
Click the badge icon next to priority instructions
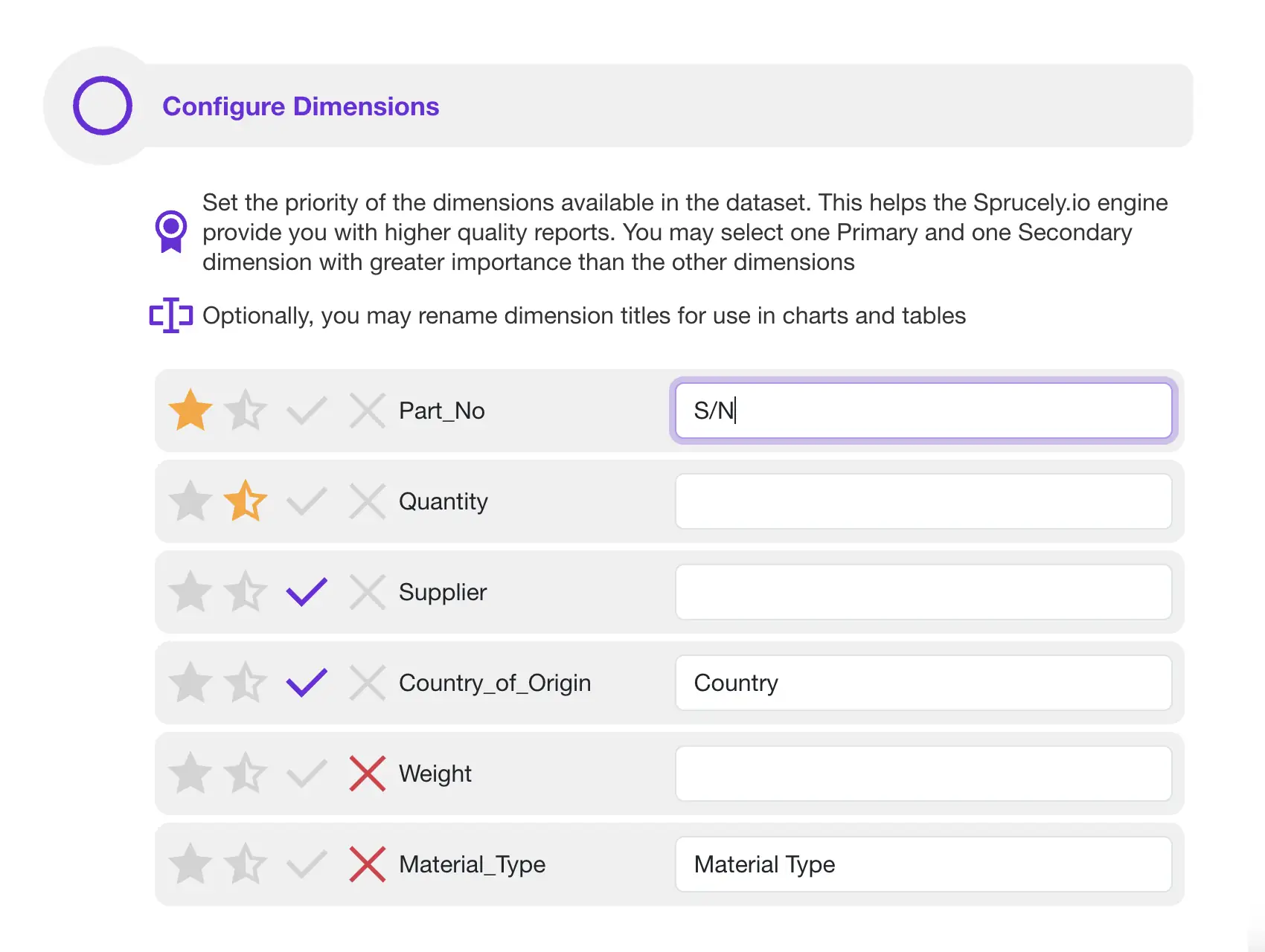click(171, 231)
